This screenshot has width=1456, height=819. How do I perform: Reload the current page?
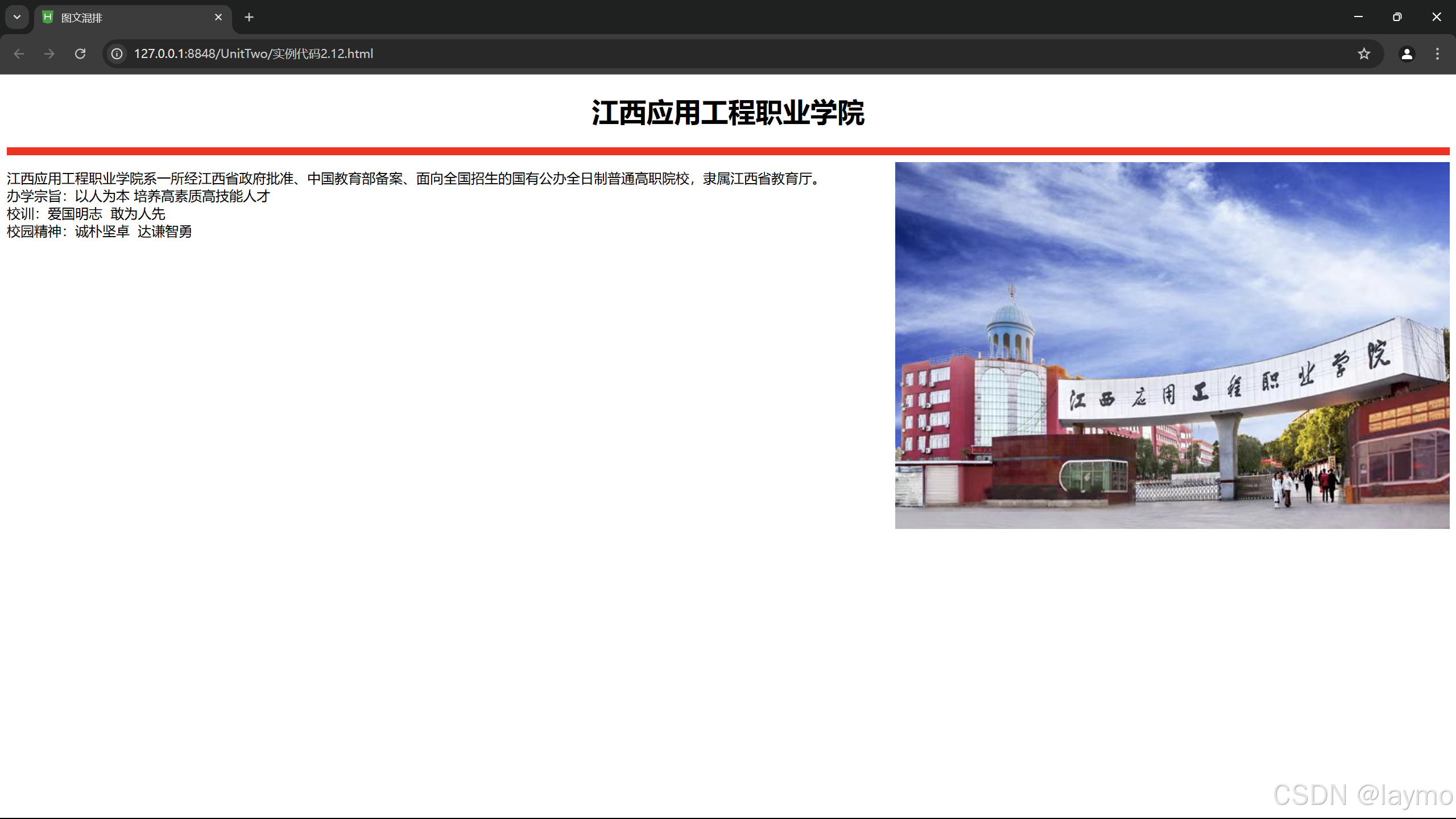80,53
